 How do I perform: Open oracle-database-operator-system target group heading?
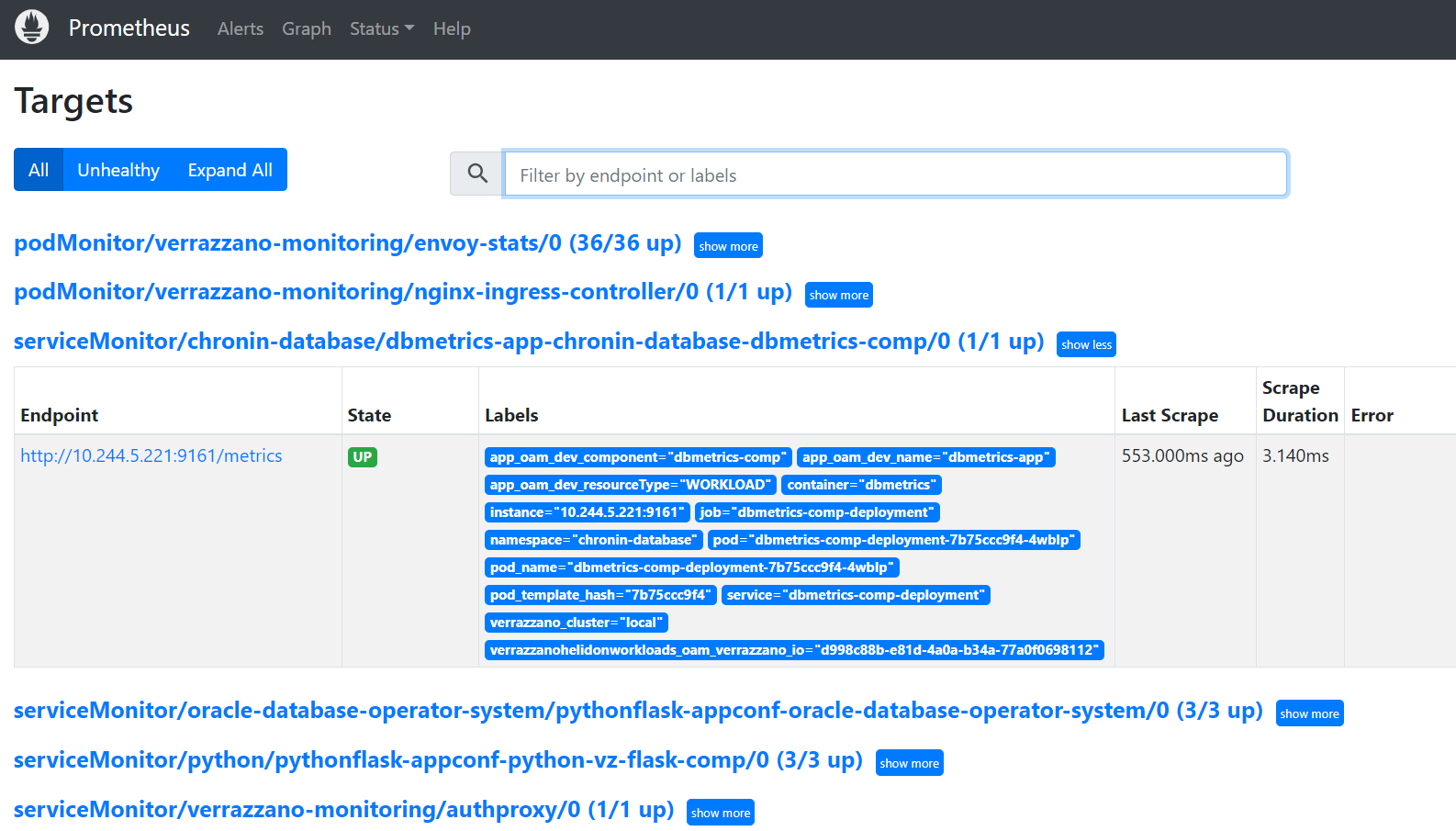[638, 711]
